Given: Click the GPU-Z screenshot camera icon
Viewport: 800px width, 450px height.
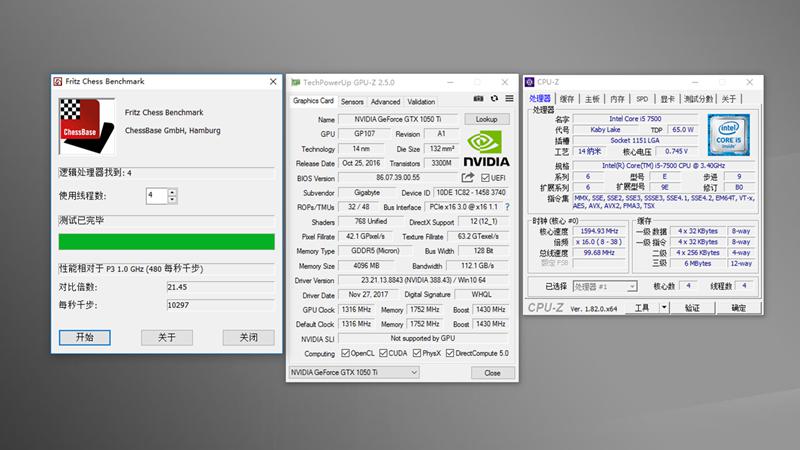Looking at the screenshot, I should point(479,98).
